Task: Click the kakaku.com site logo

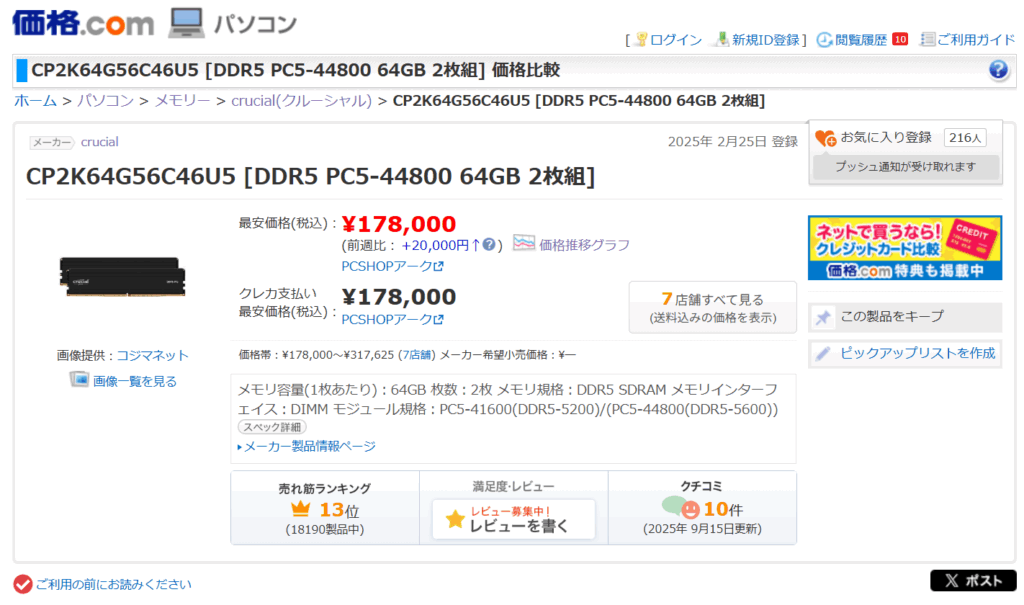Action: pos(83,22)
